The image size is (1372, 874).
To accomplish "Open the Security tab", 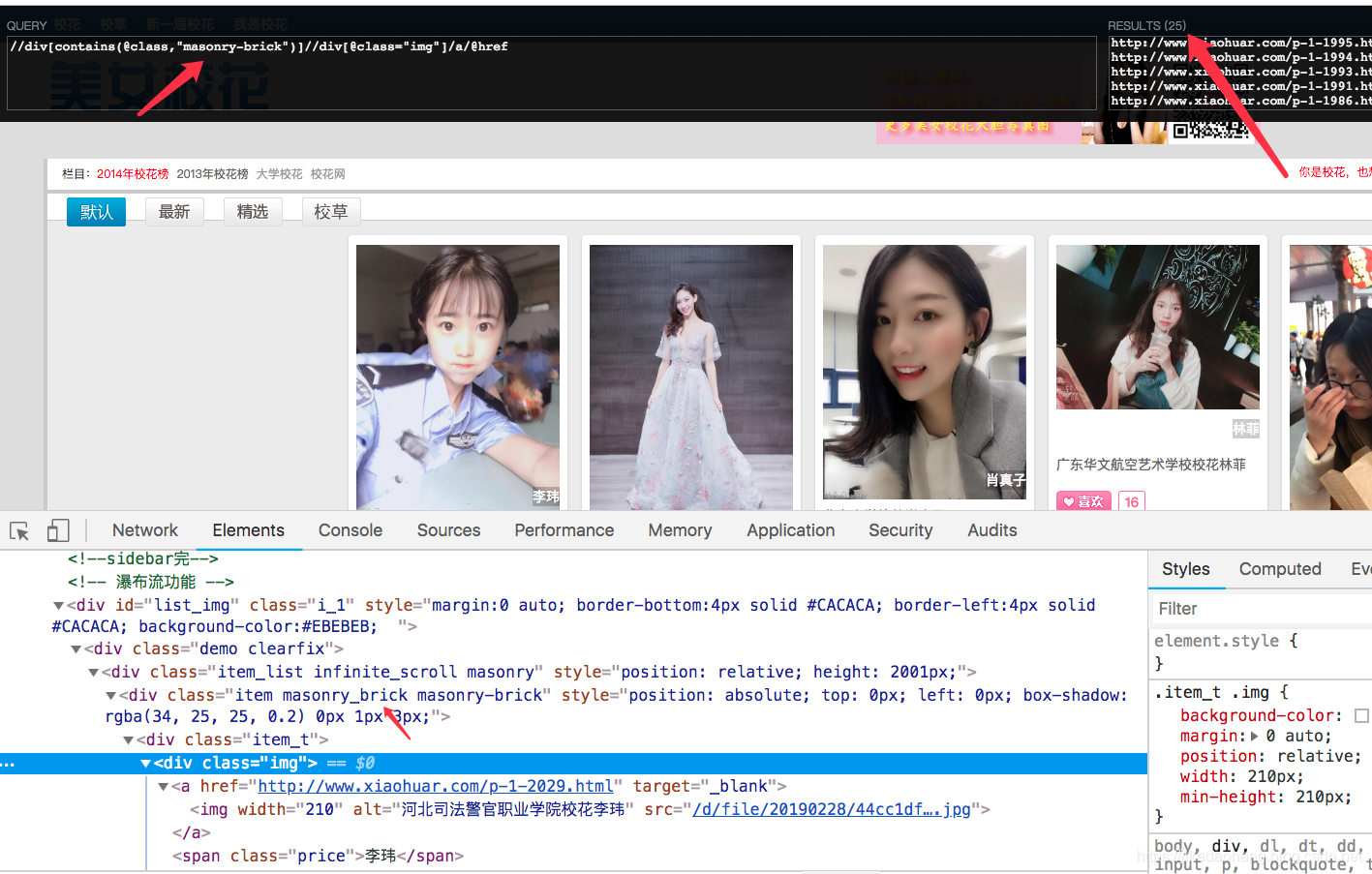I will tap(900, 530).
